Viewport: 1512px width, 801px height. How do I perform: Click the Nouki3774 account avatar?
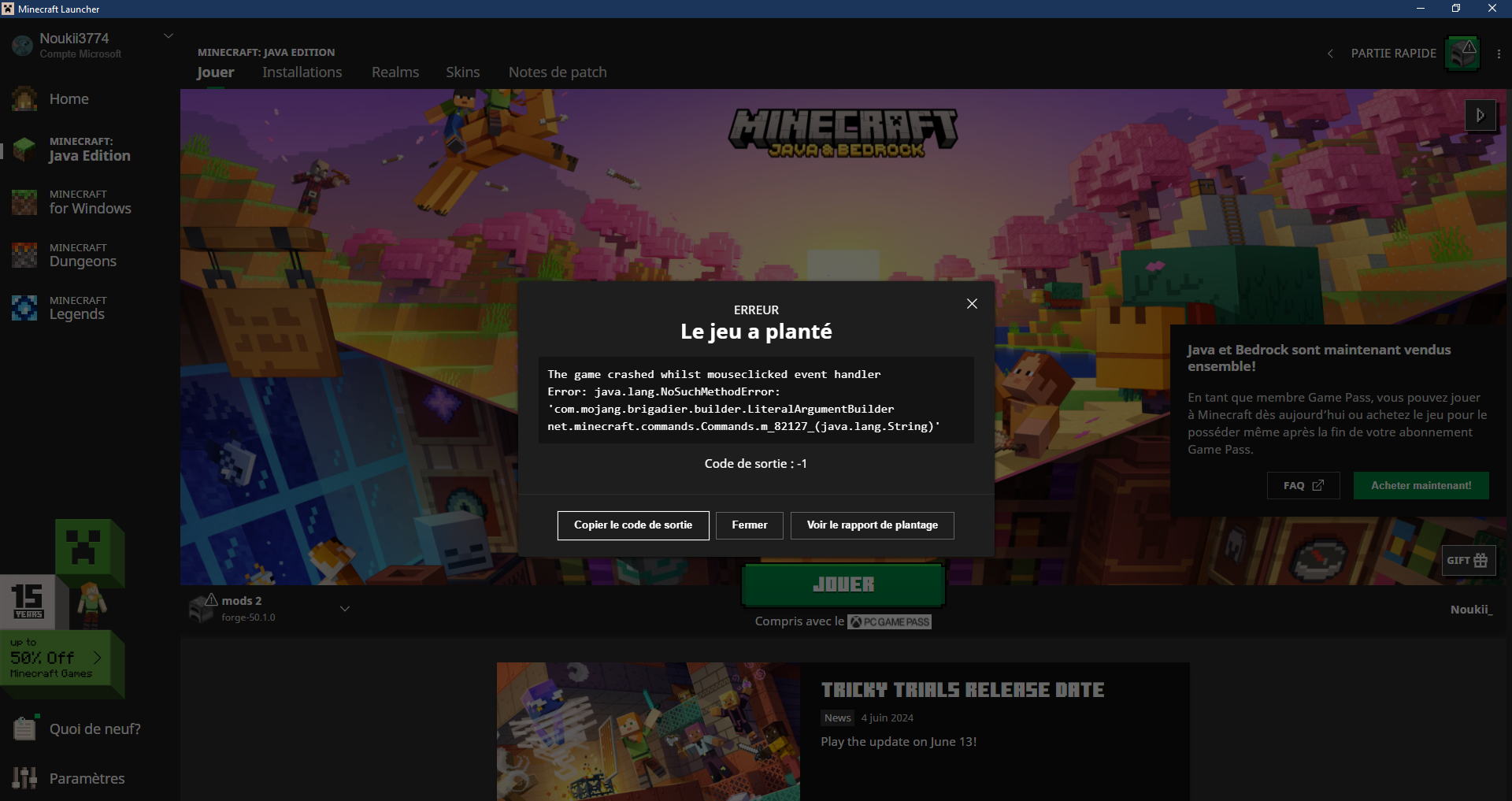click(22, 45)
